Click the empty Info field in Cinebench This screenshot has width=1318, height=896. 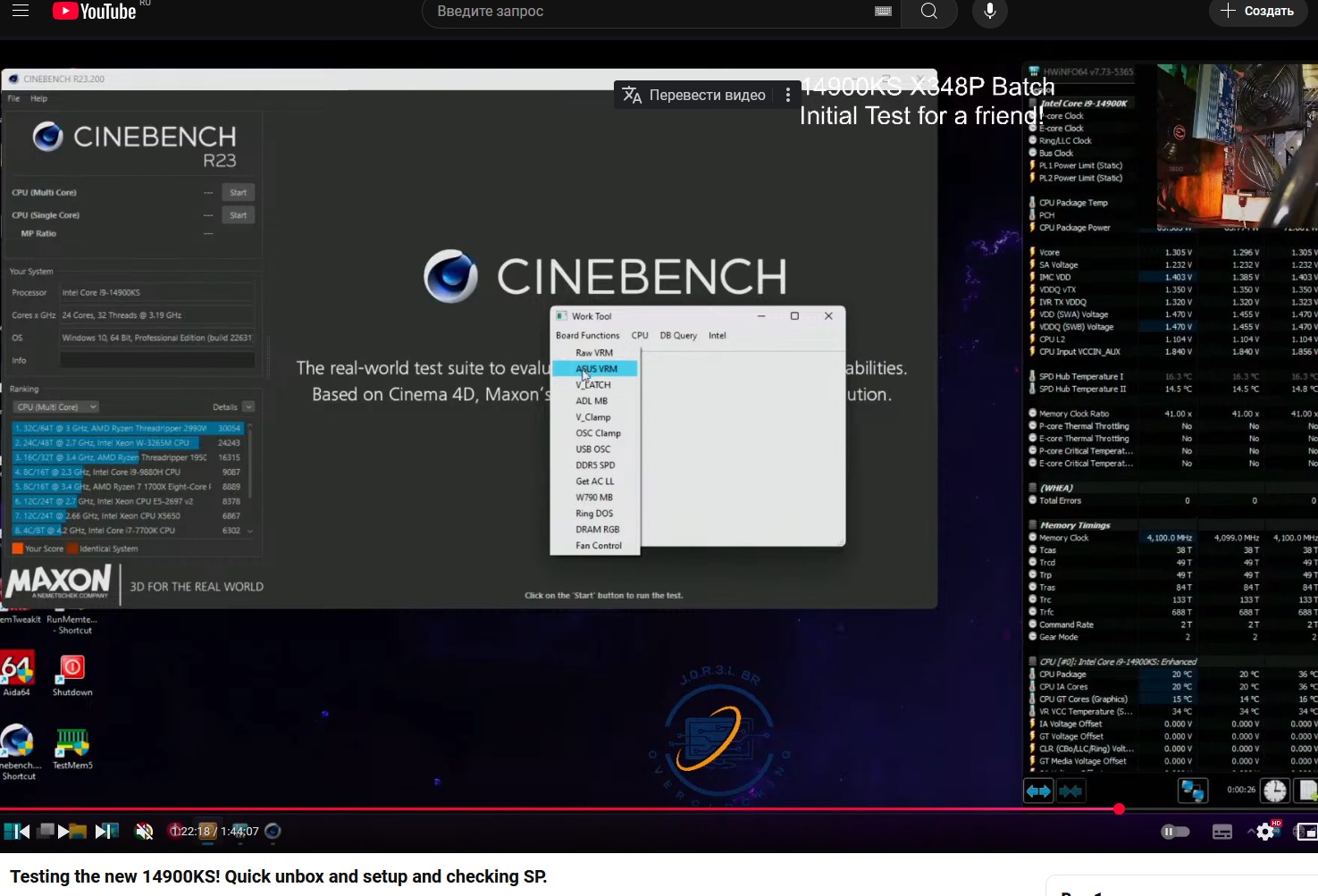point(157,360)
